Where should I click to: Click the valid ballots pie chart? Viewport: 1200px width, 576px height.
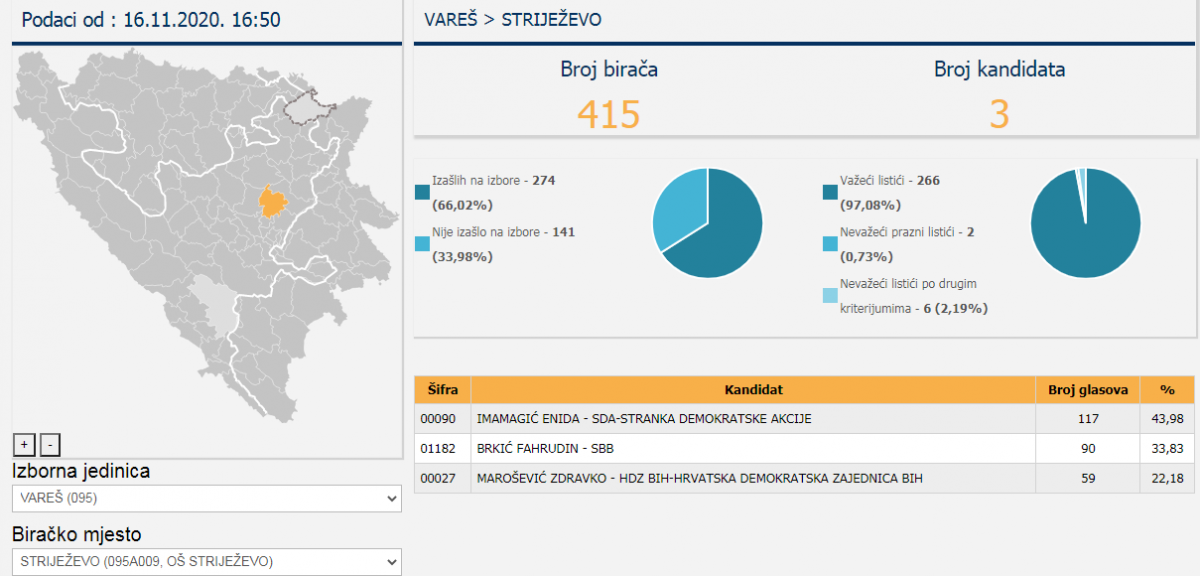pyautogui.click(x=1086, y=223)
